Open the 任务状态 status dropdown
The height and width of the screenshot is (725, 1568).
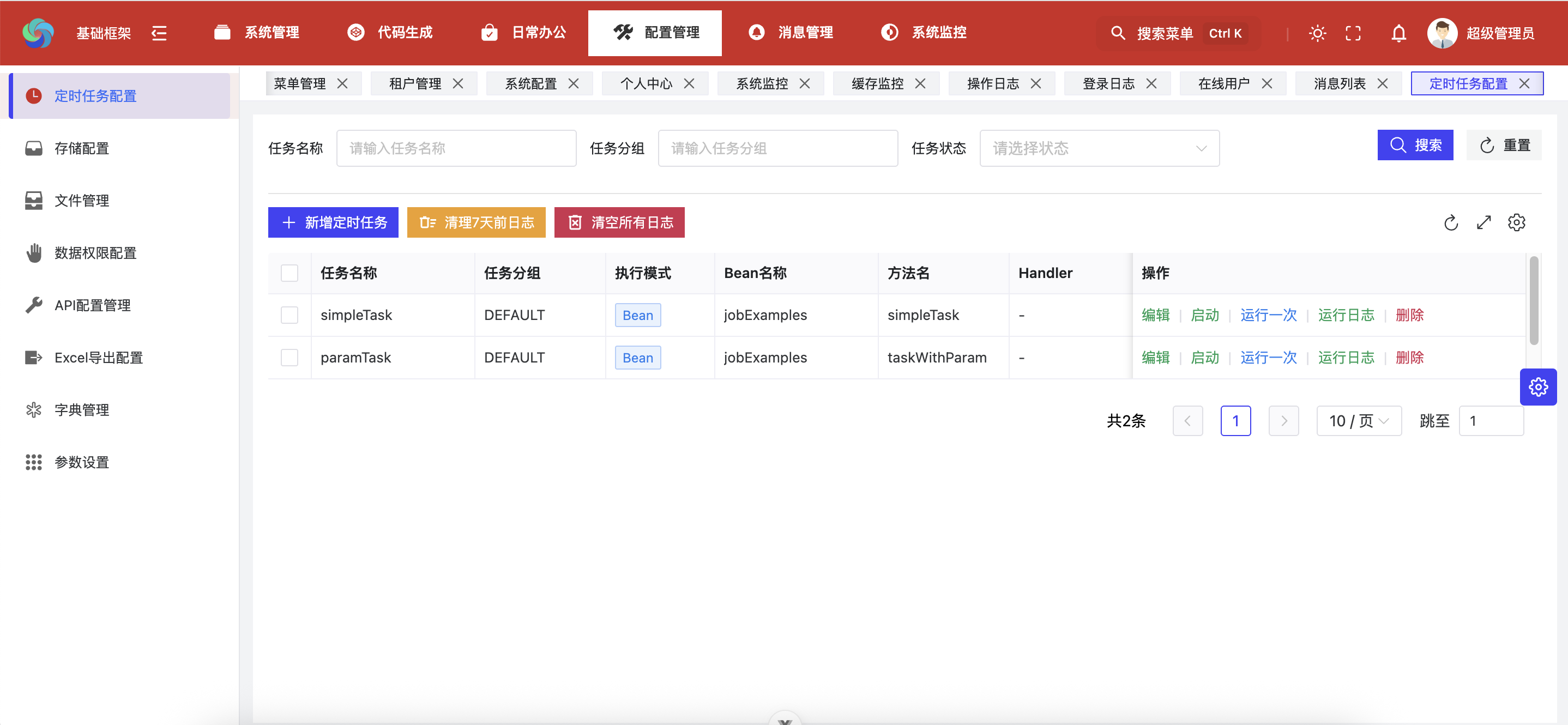click(1099, 148)
